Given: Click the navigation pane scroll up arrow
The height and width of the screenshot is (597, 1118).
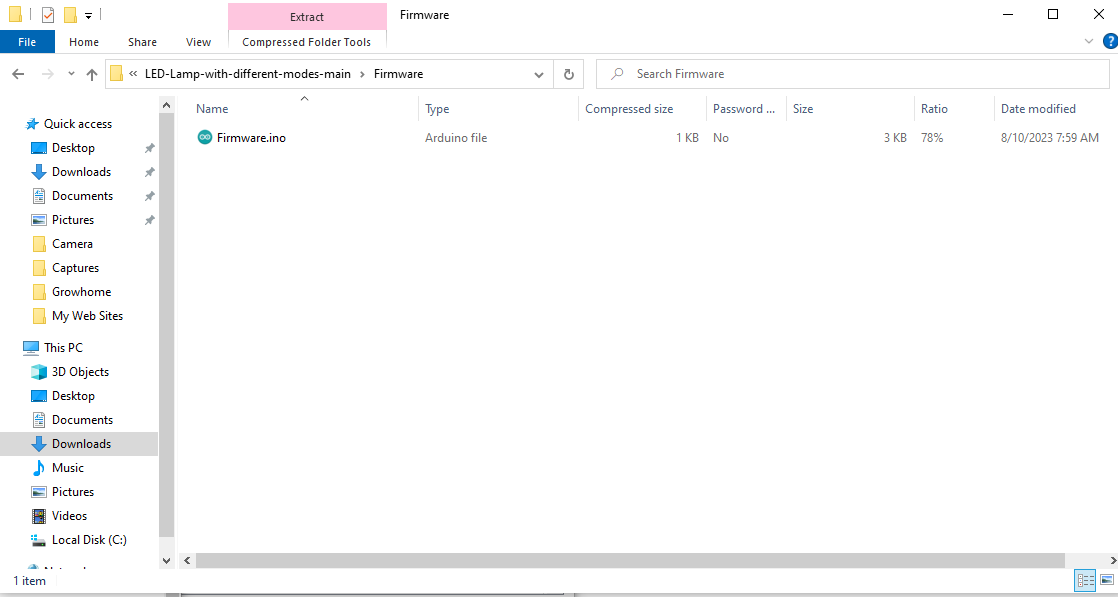Looking at the screenshot, I should coord(166,106).
